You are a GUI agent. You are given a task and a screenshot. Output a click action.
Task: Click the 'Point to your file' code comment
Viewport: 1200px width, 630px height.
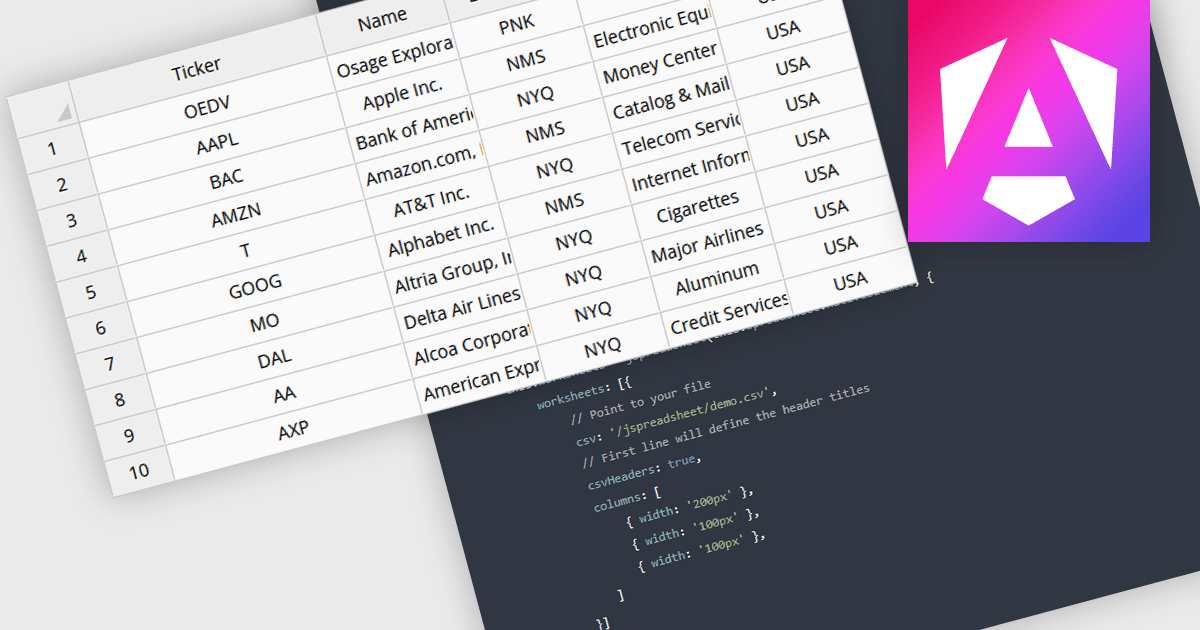tap(640, 400)
